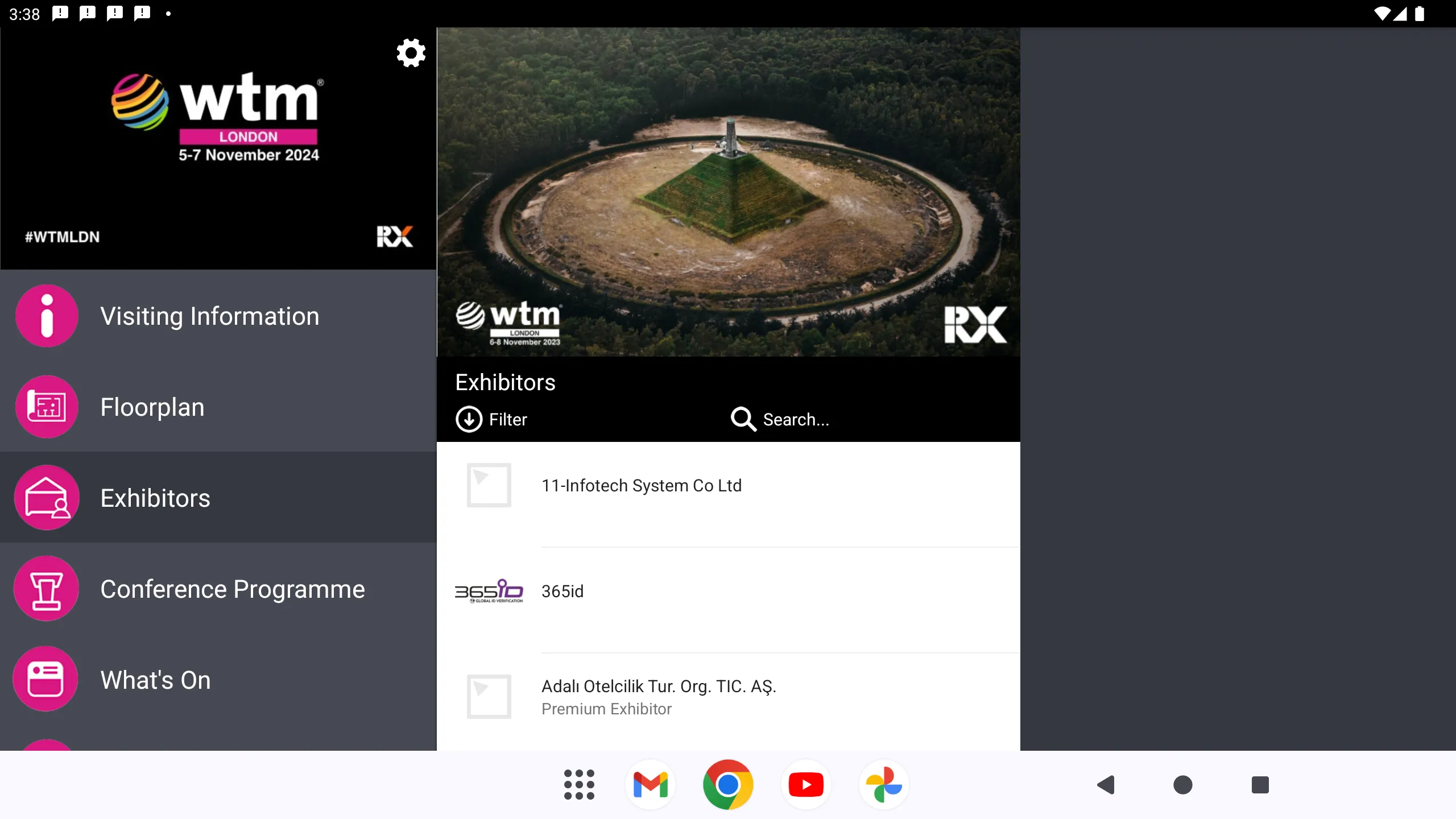Viewport: 1456px width, 819px height.
Task: Toggle the exhibitor list Filter option
Action: point(491,419)
